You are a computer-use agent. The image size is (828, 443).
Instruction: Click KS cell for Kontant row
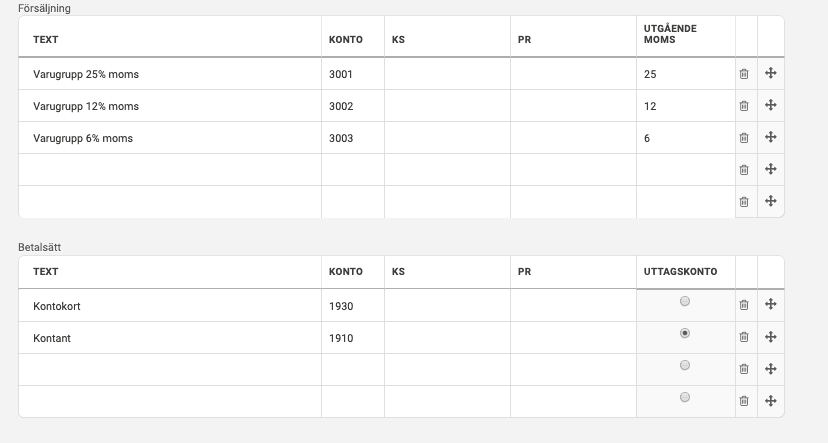pos(447,338)
